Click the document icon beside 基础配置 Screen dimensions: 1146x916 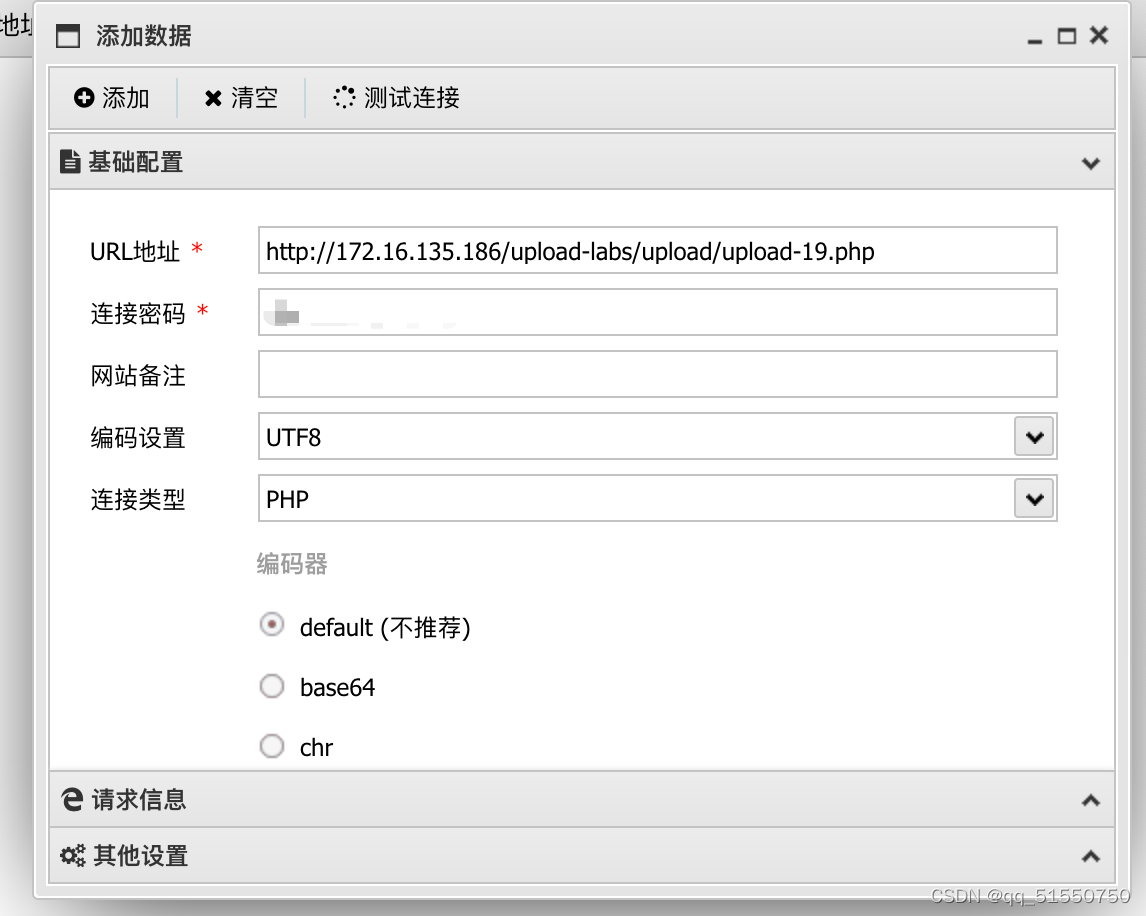click(69, 162)
